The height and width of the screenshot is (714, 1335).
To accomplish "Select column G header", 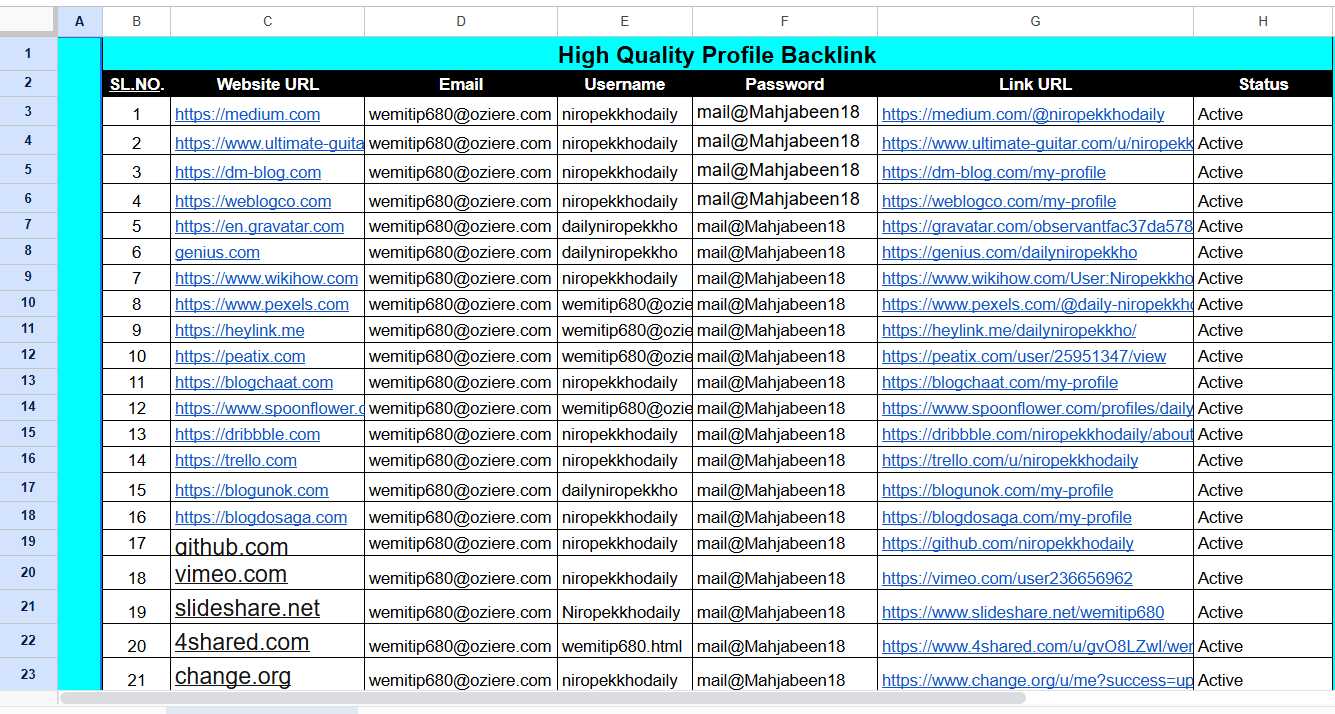I will (x=1035, y=21).
